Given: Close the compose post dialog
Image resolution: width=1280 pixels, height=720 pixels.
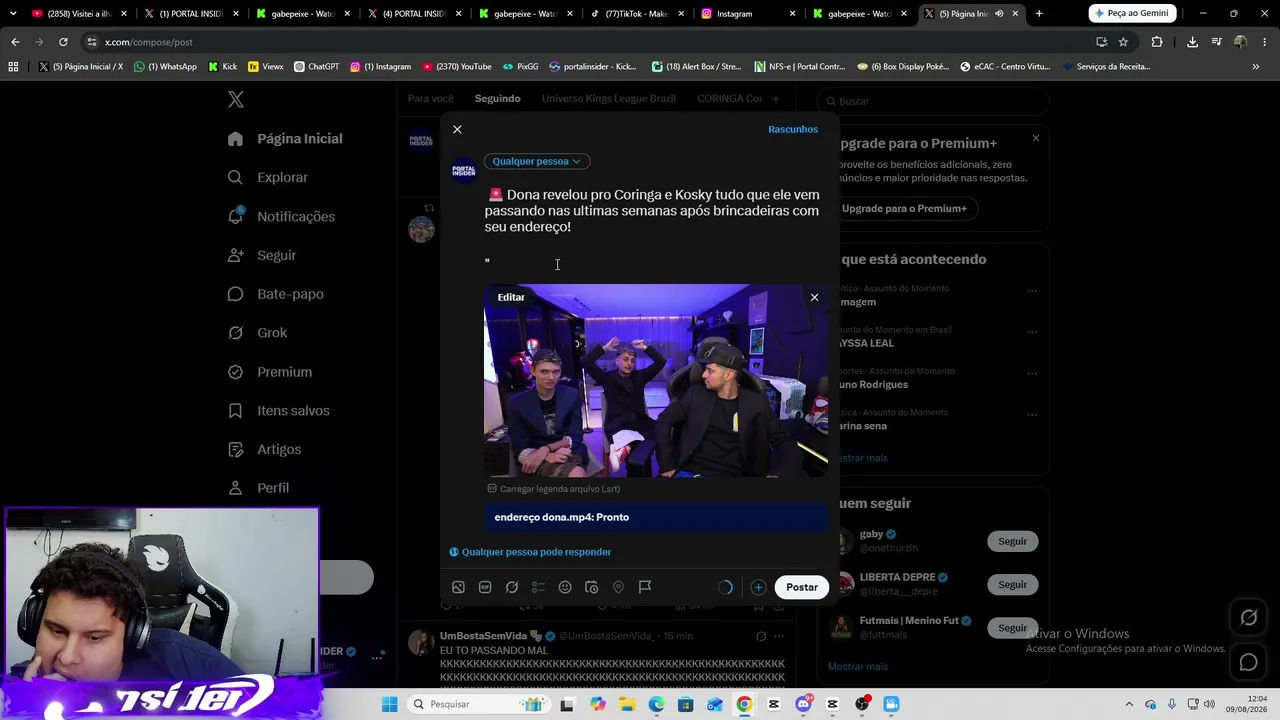Looking at the screenshot, I should click(x=457, y=129).
